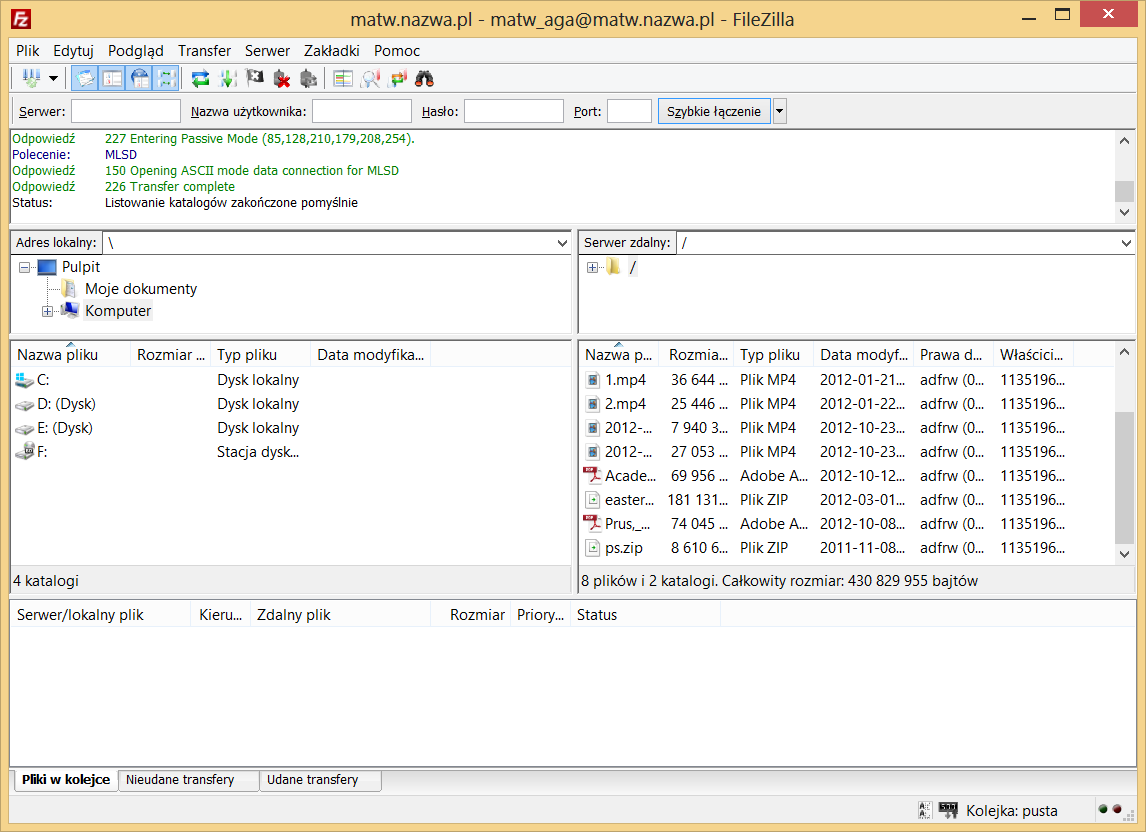
Task: Click the Acade... PDF file icon
Action: tap(592, 476)
